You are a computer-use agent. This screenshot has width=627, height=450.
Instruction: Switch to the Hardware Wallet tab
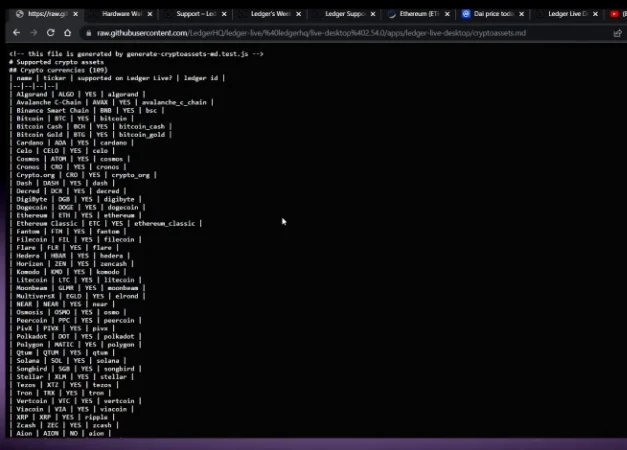(x=122, y=14)
